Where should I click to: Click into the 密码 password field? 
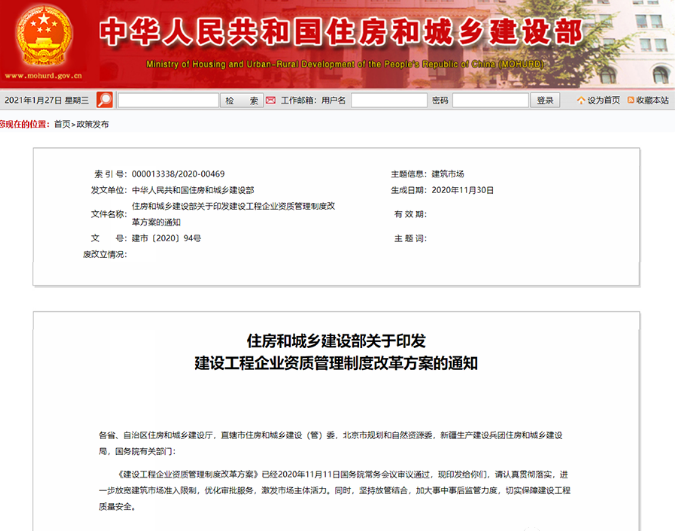489,100
